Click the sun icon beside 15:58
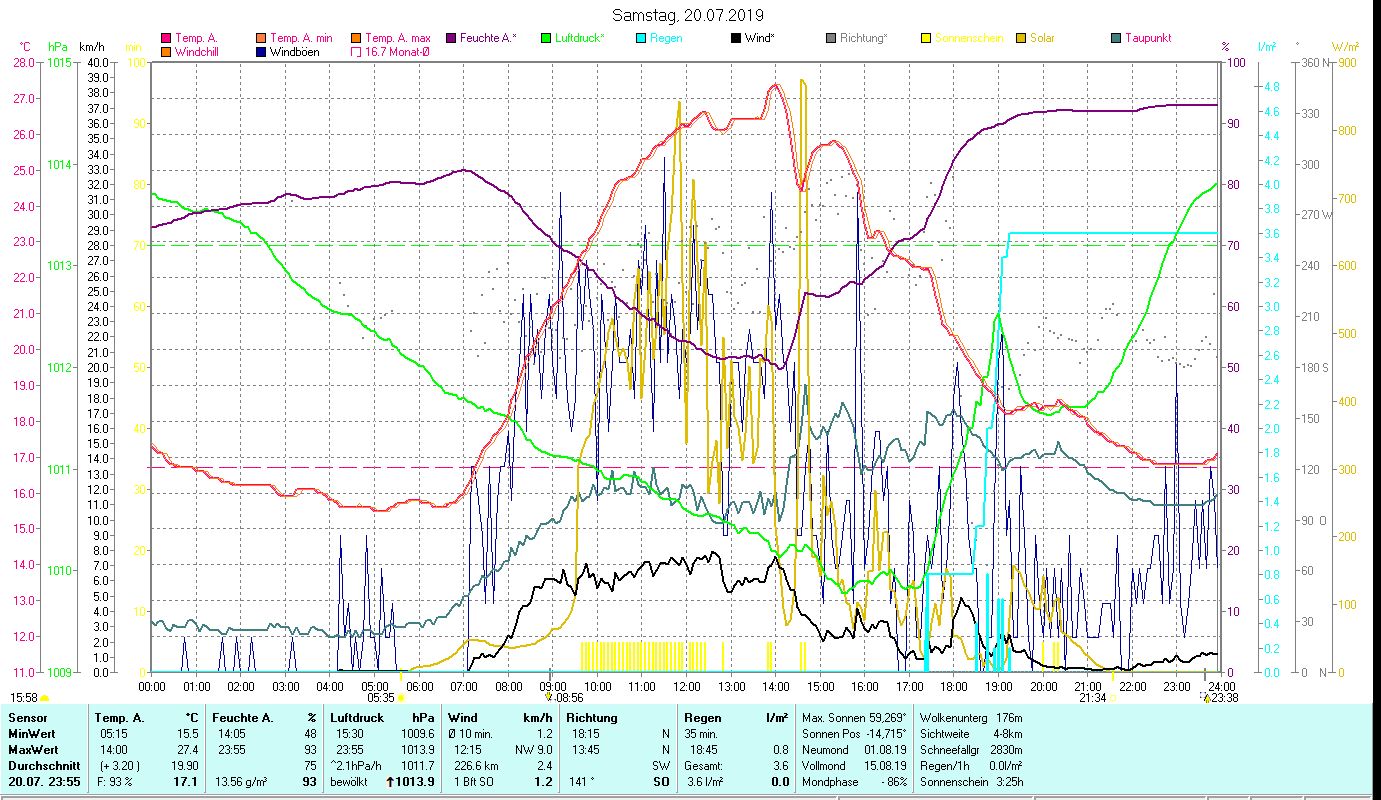This screenshot has height=800, width=1381. click(45, 698)
